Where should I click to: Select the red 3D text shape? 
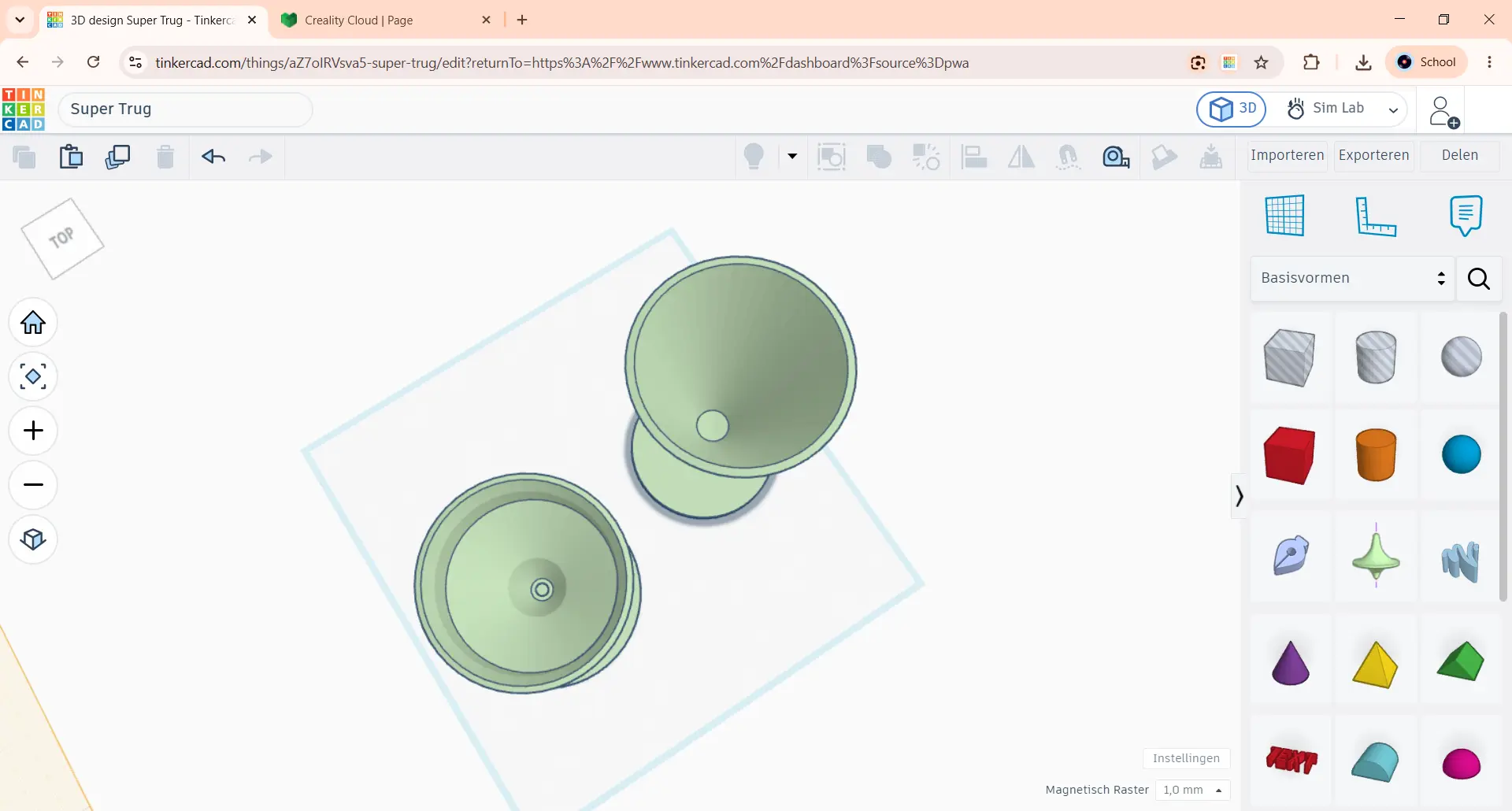pyautogui.click(x=1291, y=760)
